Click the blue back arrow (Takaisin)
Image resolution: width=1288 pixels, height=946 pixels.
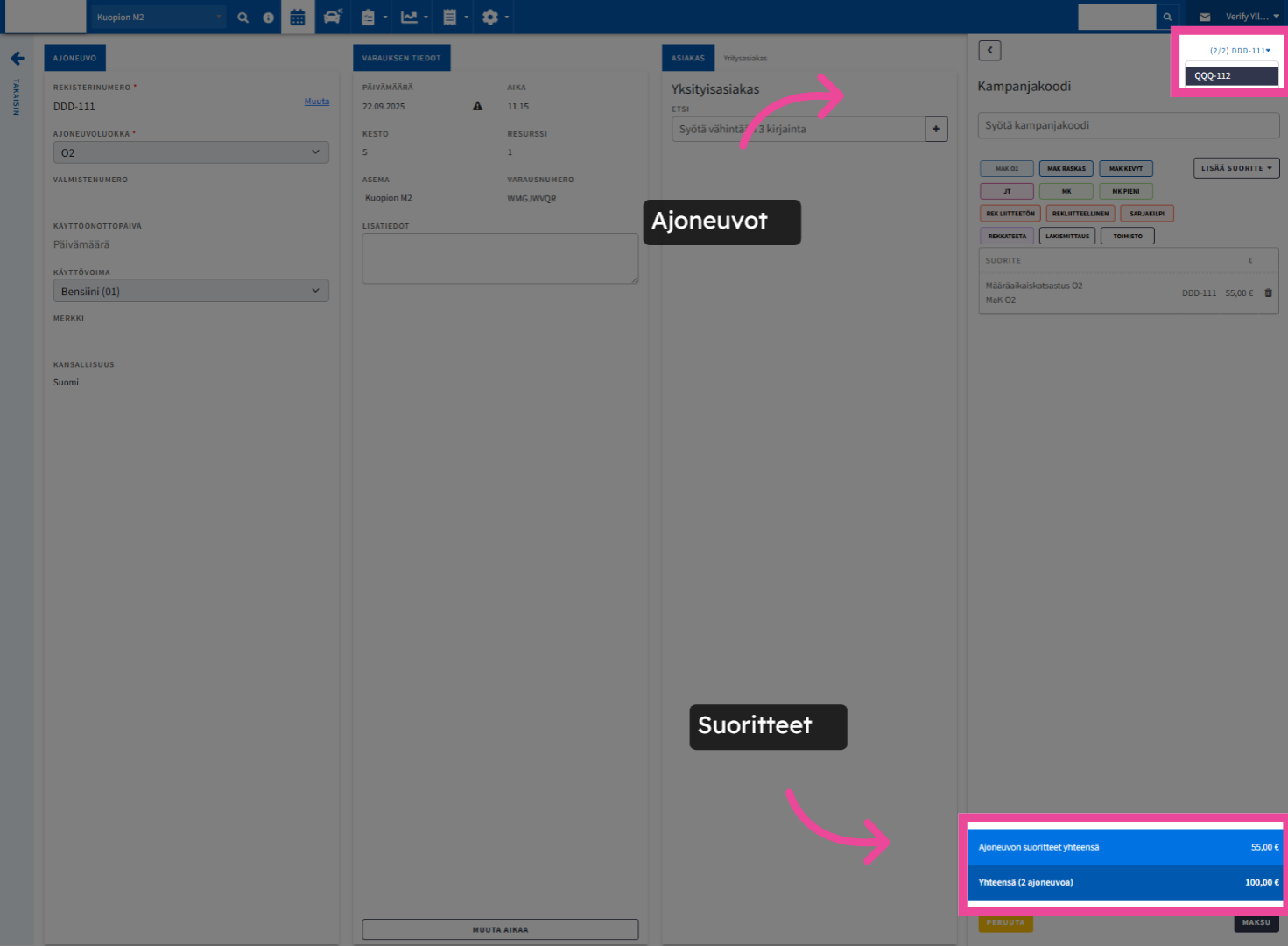18,59
